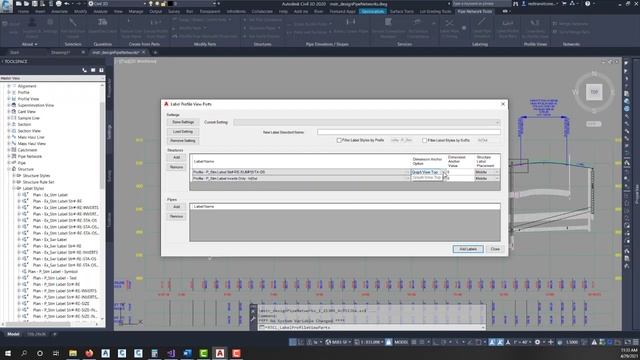The width and height of the screenshot is (640, 360).
Task: Enable Filter Label Styles by Prefix
Action: point(339,140)
